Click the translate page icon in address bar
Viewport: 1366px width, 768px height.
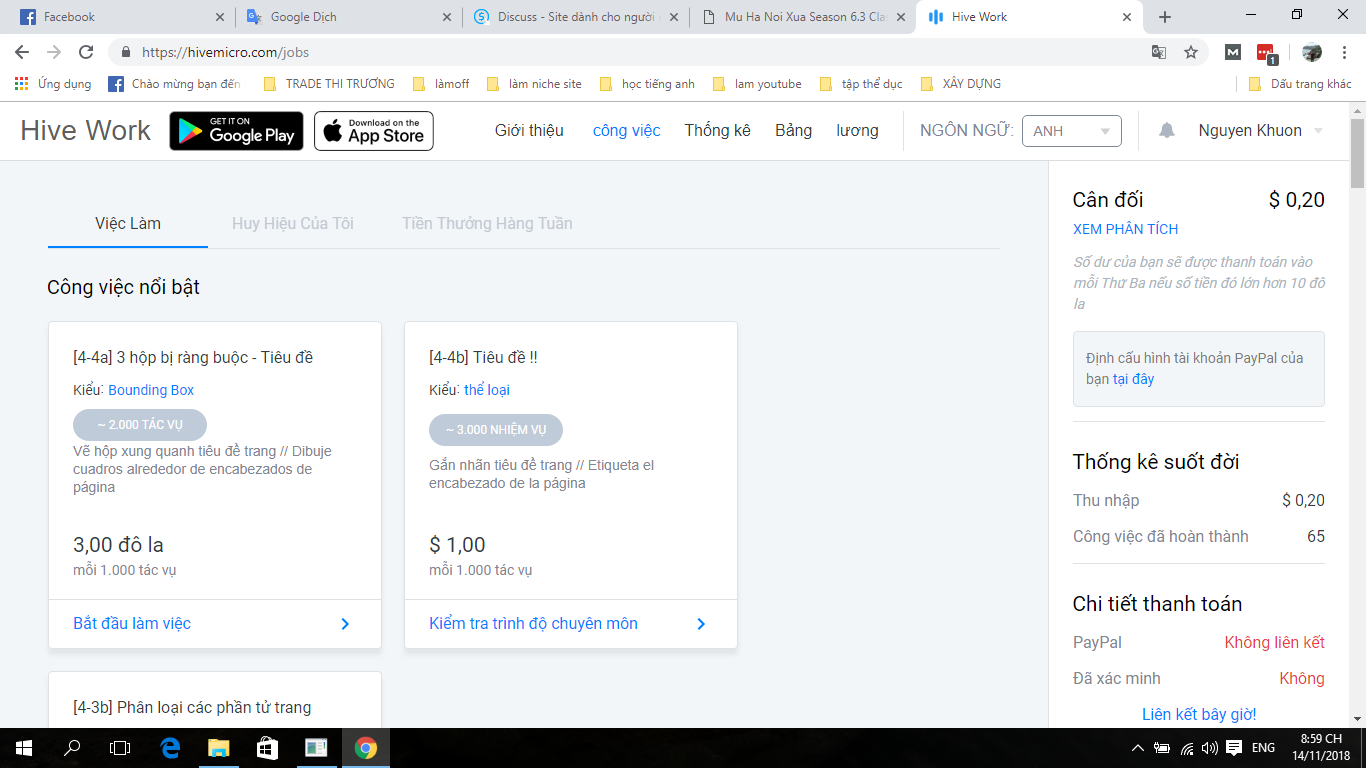1159,52
